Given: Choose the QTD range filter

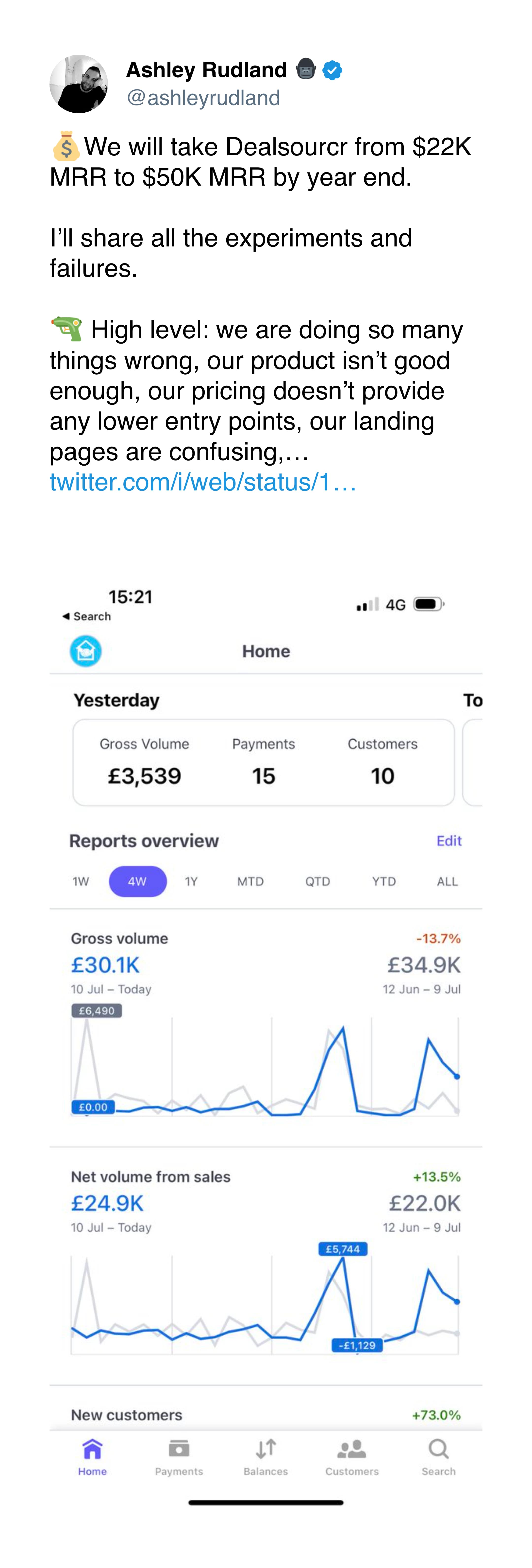Looking at the screenshot, I should point(317,881).
